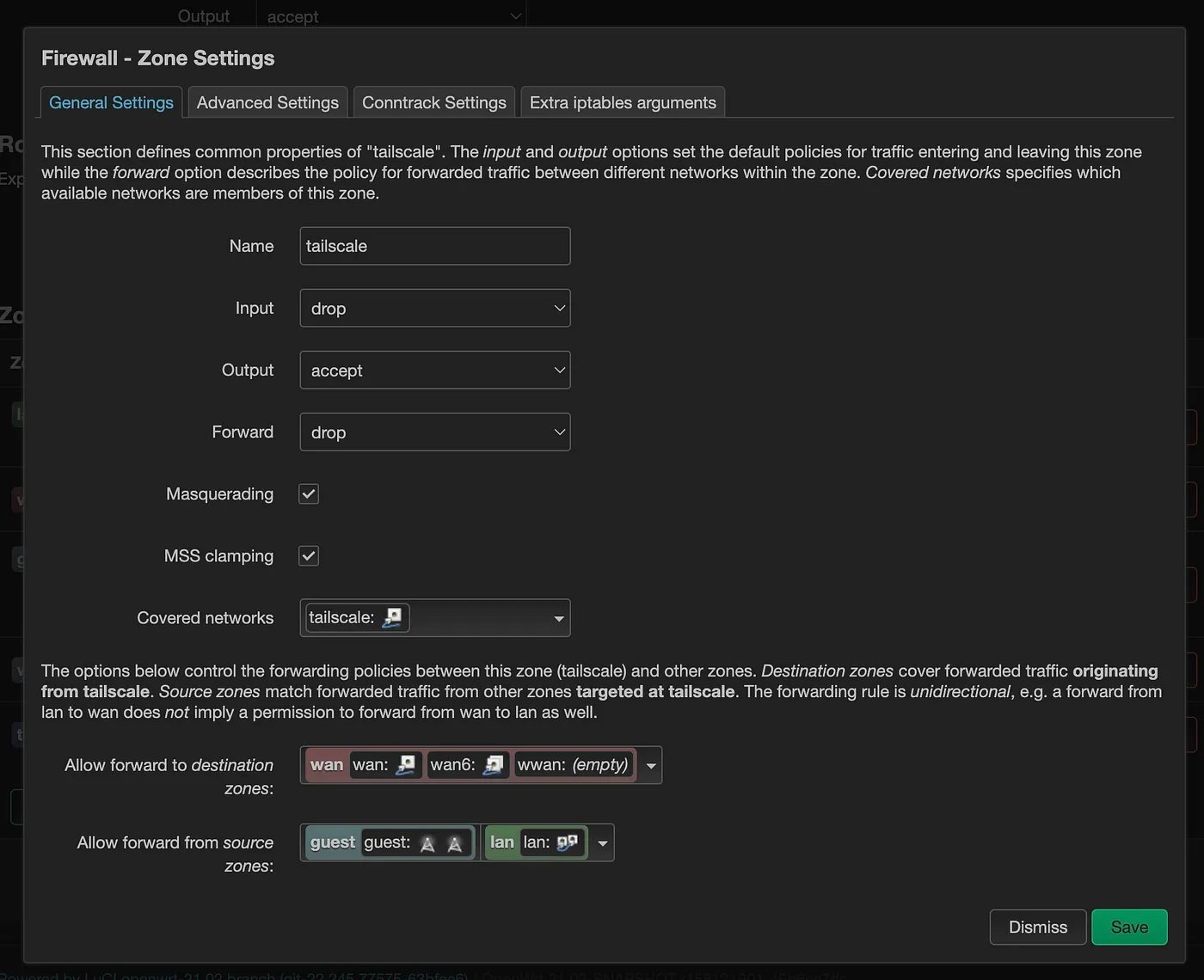Click the wan6 interface icon
Viewport: 1204px width, 980px height.
pyautogui.click(x=494, y=764)
